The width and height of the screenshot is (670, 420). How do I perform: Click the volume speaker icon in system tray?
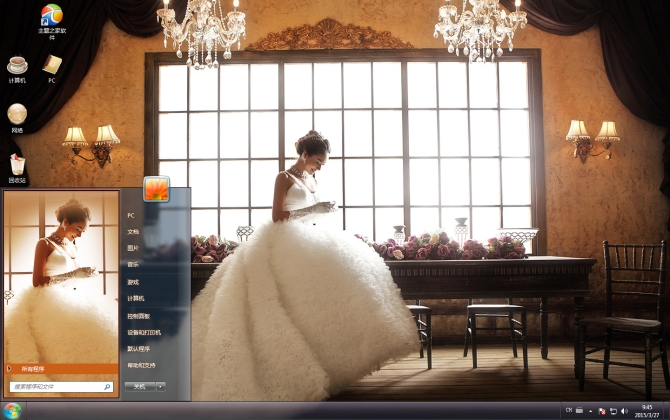pos(625,411)
